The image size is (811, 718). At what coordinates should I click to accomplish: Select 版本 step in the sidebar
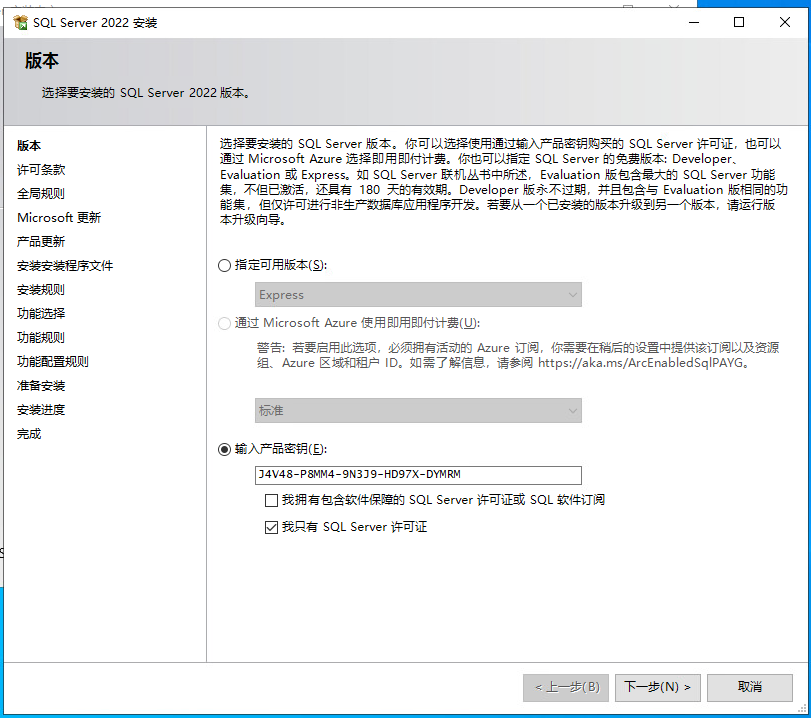coord(29,145)
